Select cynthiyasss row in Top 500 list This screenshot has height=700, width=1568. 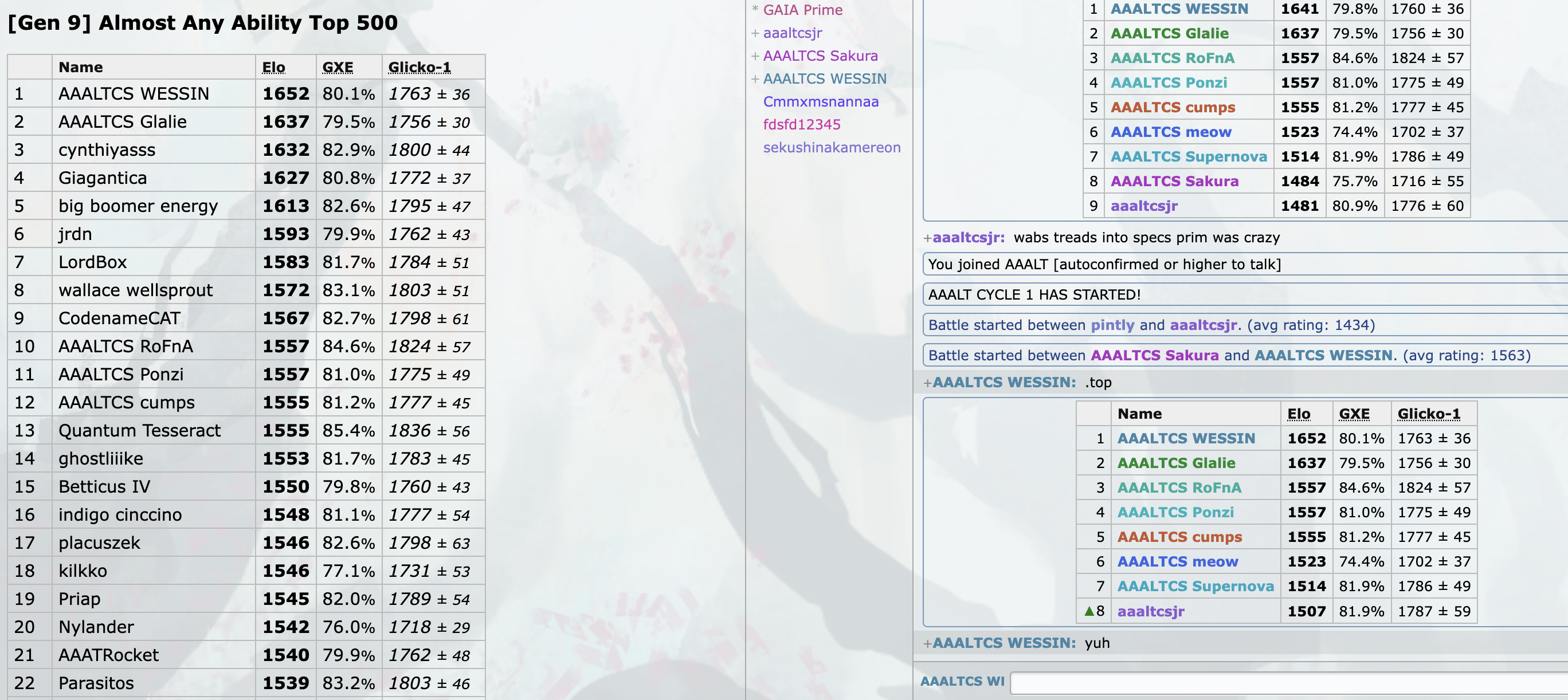pos(107,150)
